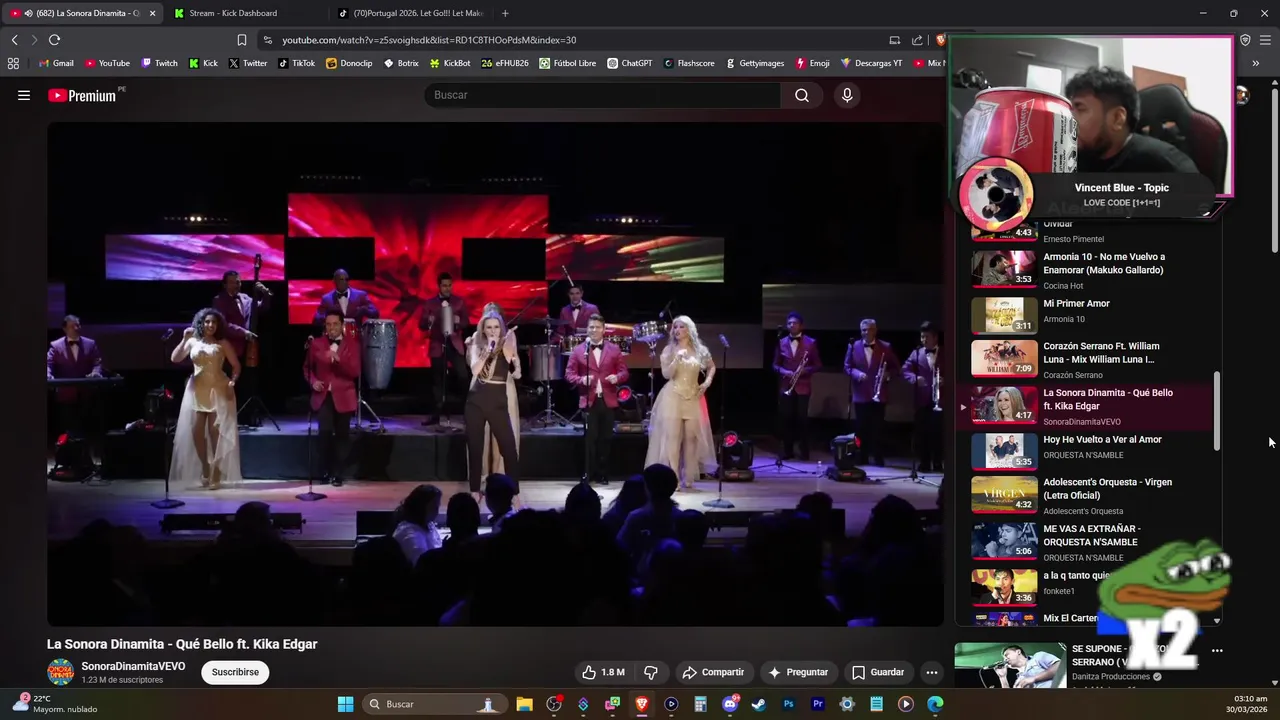Viewport: 1280px width, 720px height.
Task: Open Windows Start menu
Action: click(345, 704)
